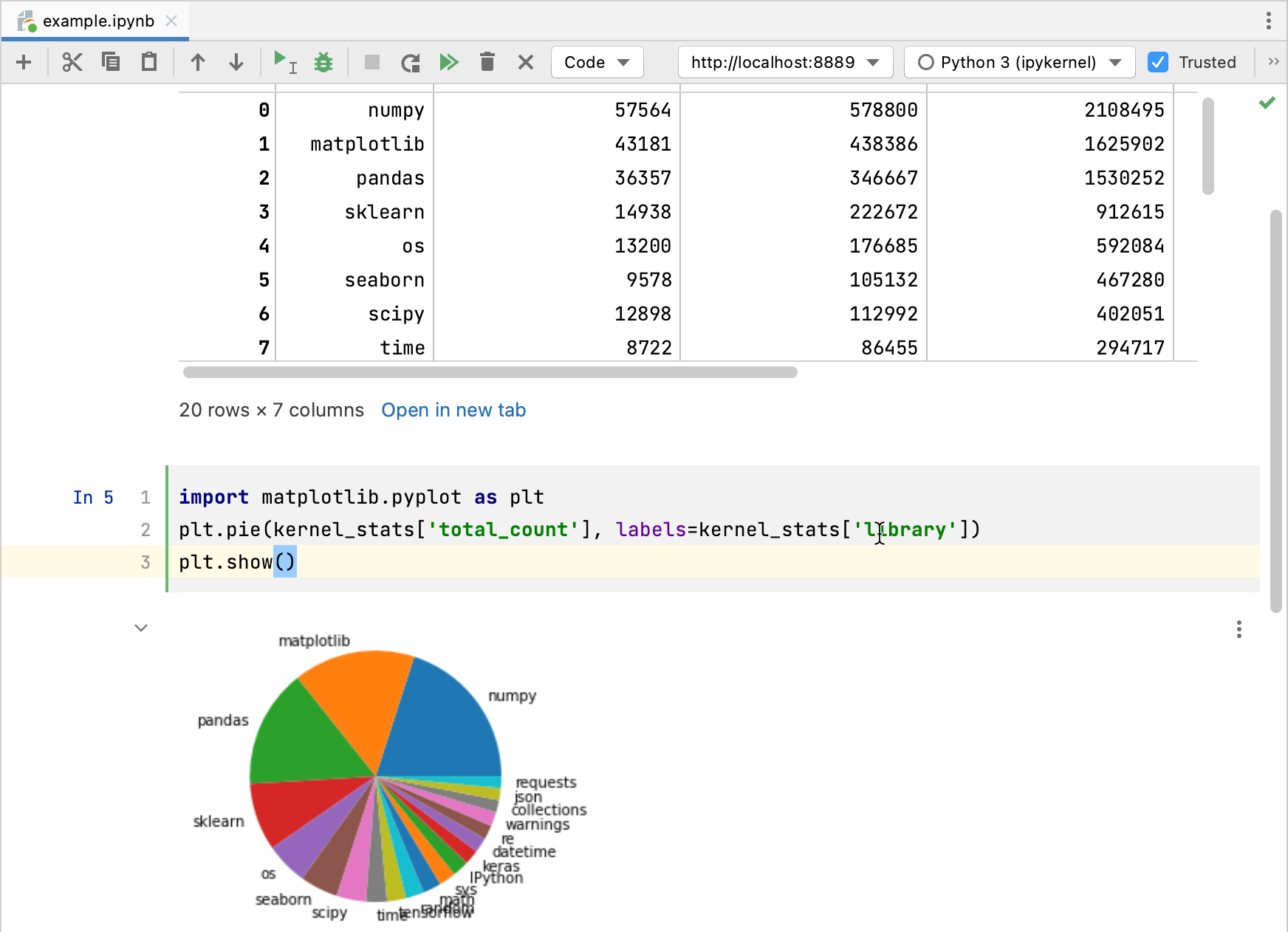Move the cell down with the down arrow
This screenshot has width=1288, height=932.
(236, 62)
